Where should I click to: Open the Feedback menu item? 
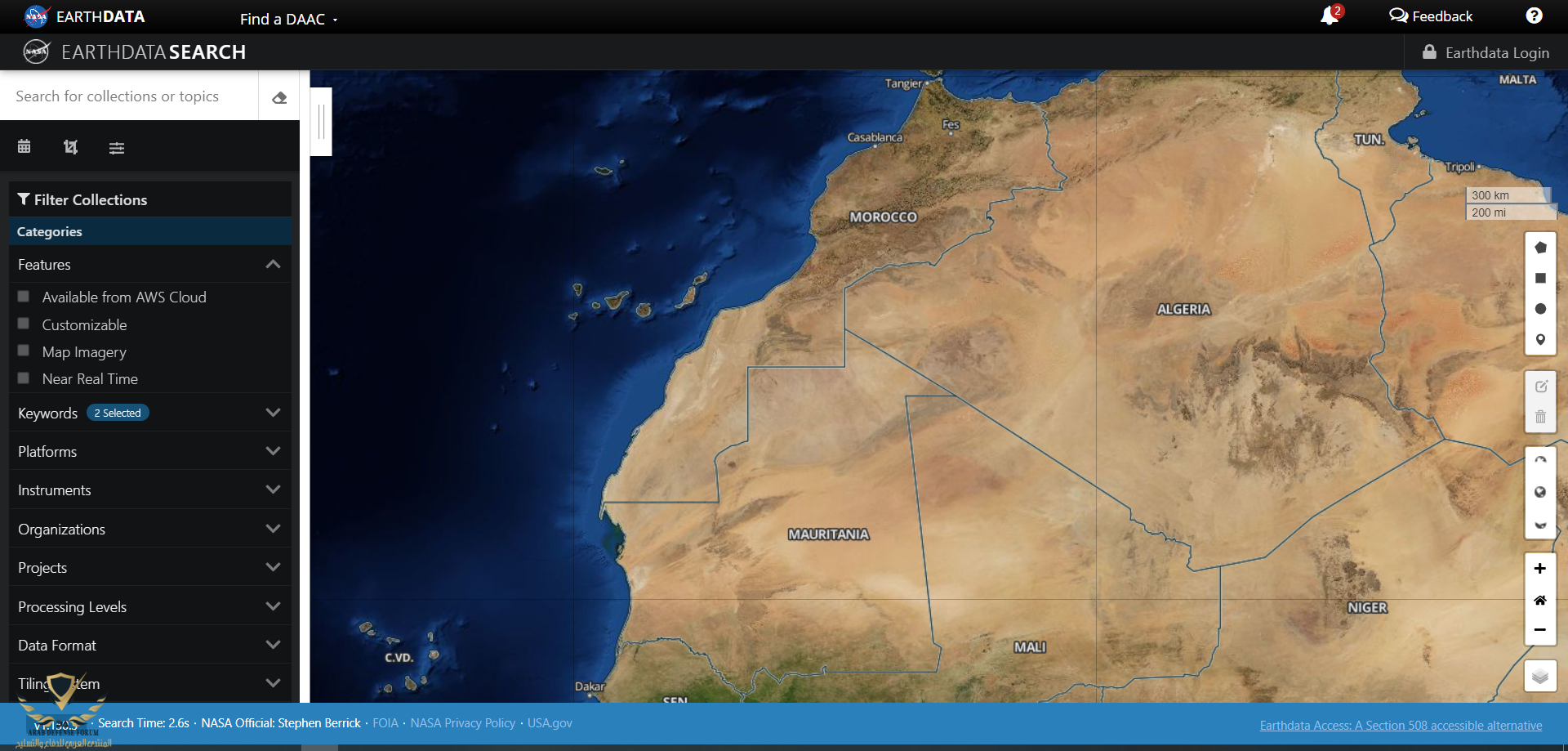1431,16
